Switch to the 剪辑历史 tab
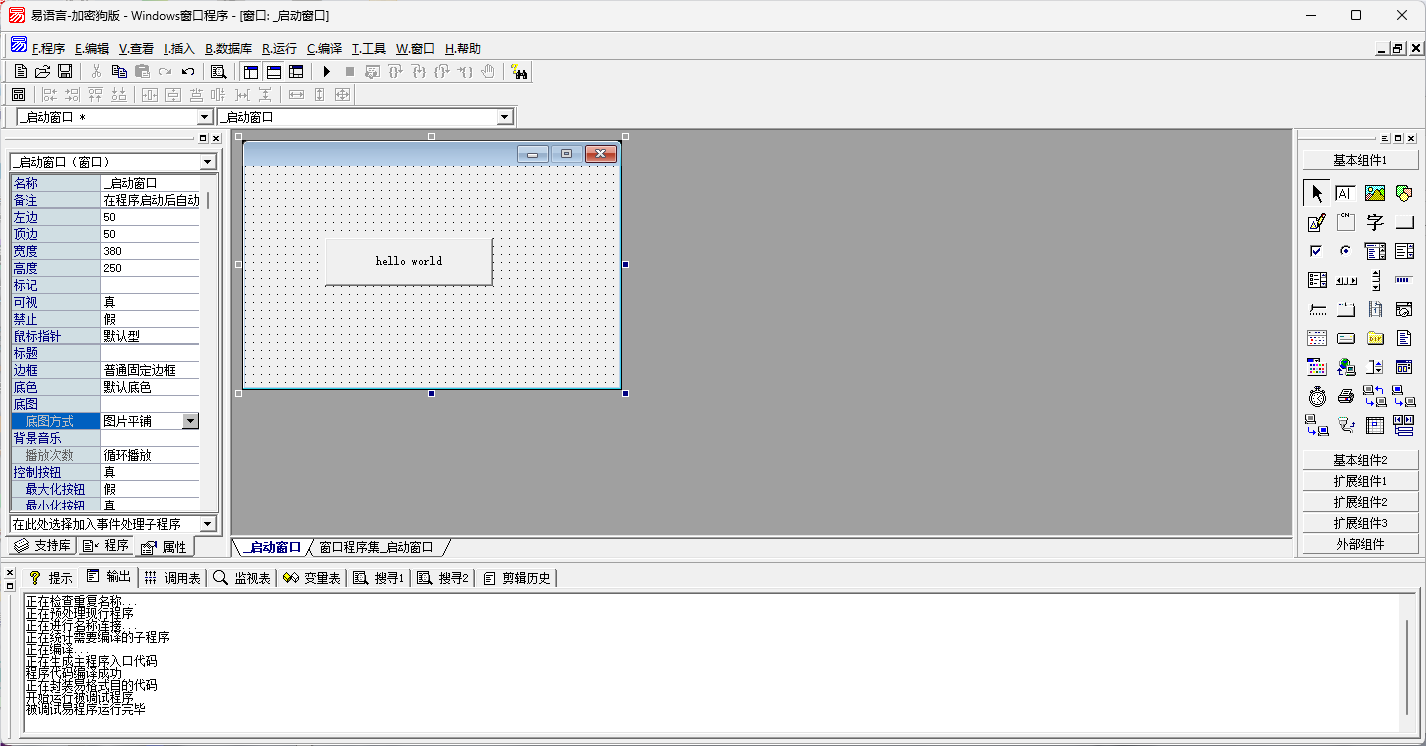This screenshot has height=746, width=1426. (x=516, y=577)
